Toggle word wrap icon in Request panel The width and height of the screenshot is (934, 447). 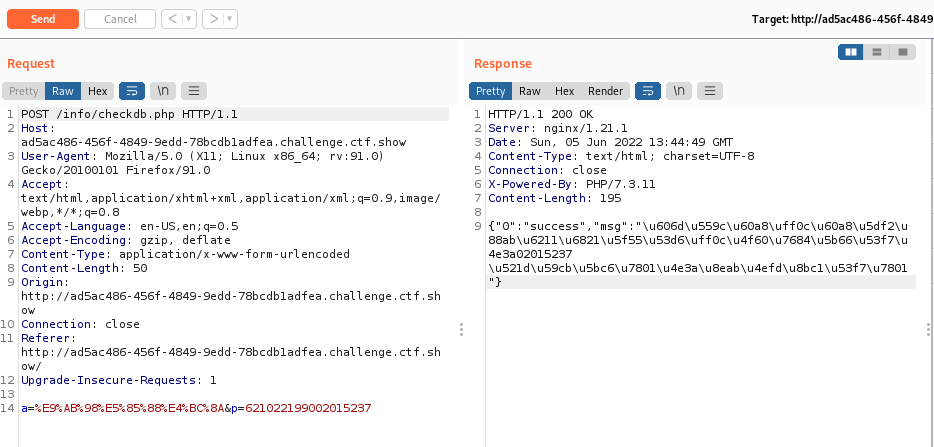coord(132,91)
